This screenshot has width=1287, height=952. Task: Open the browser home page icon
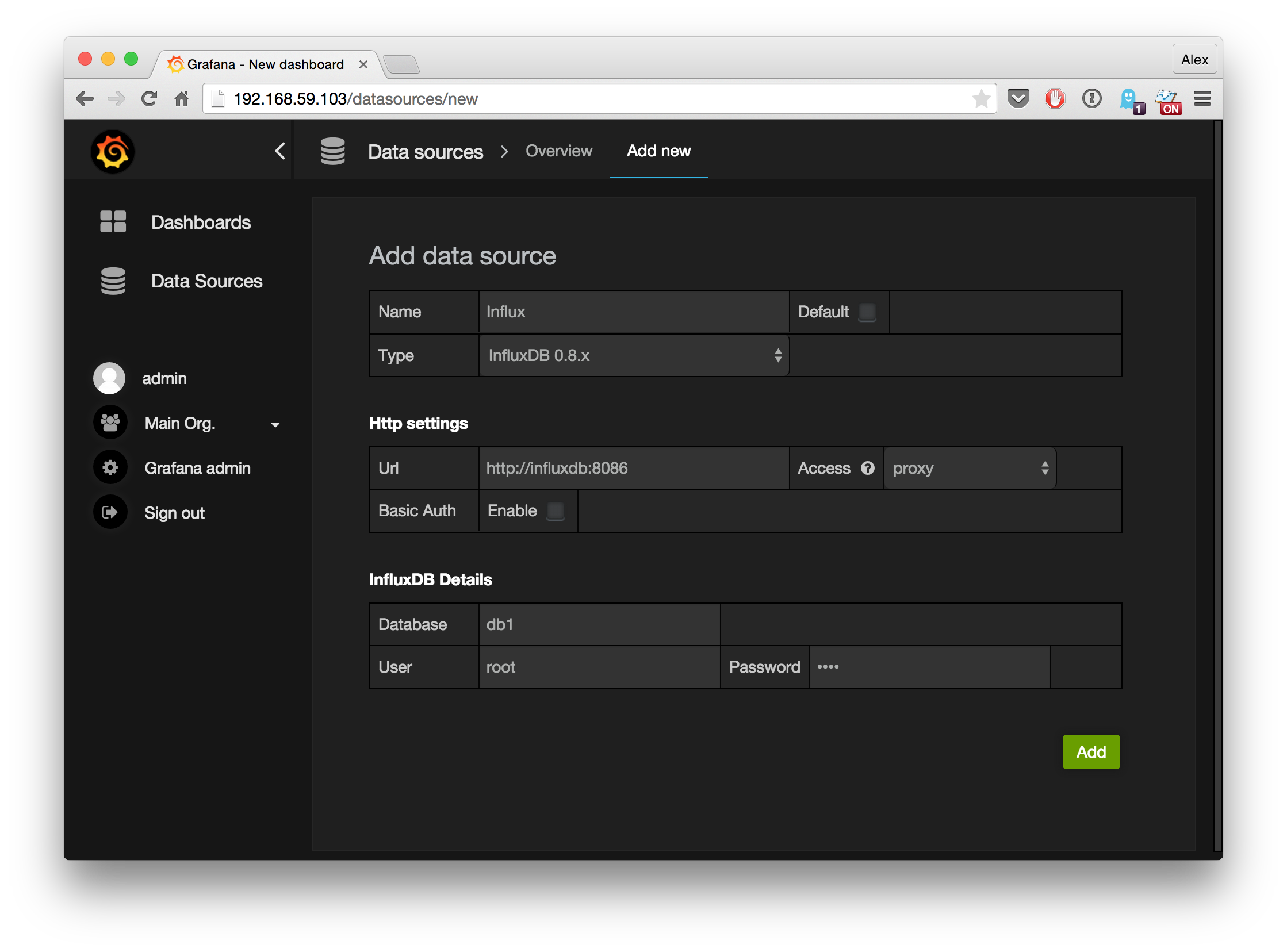[182, 98]
